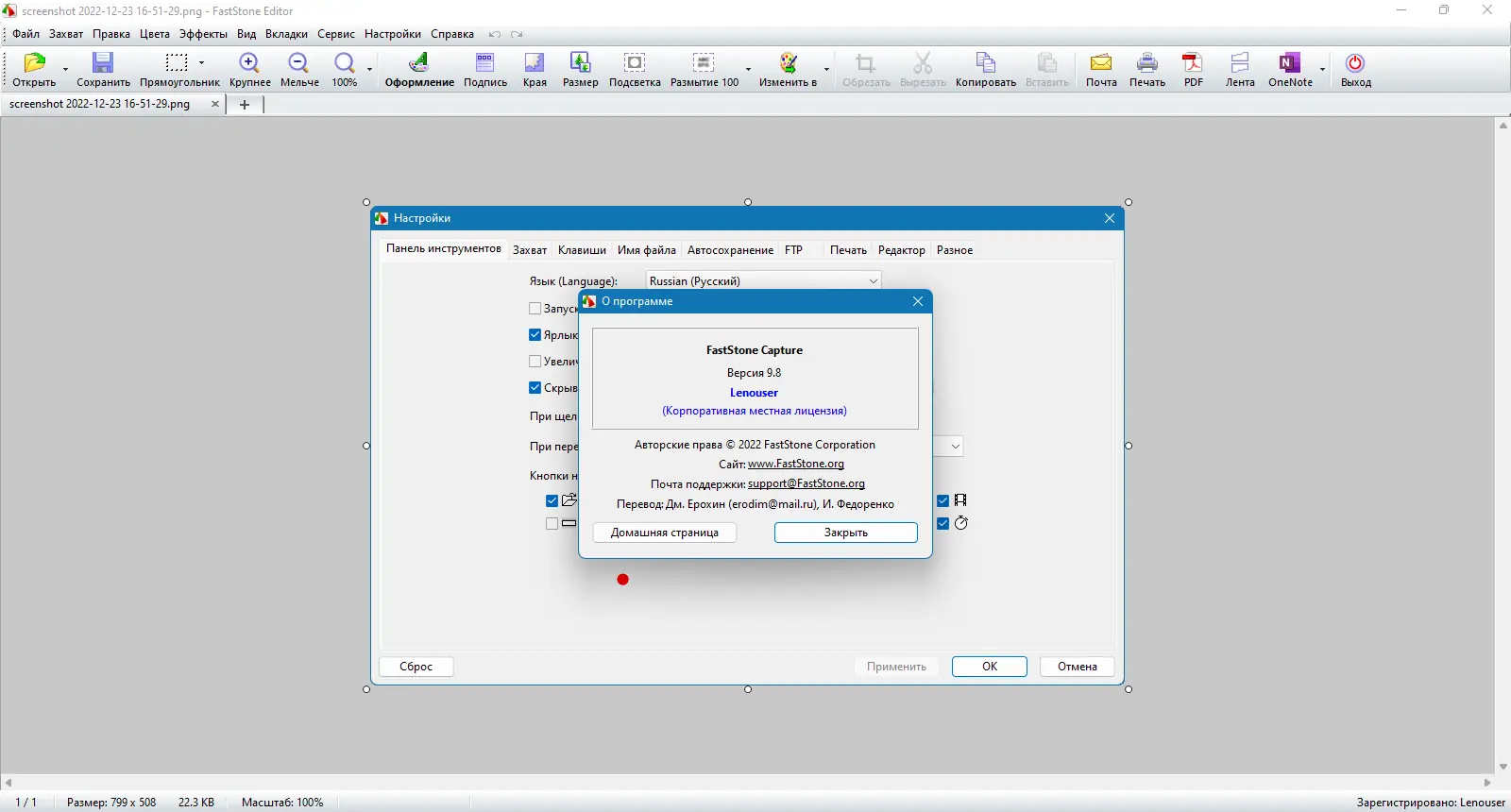Viewport: 1511px width, 812px height.
Task: Click the Лента toolbar icon
Action: [1240, 63]
